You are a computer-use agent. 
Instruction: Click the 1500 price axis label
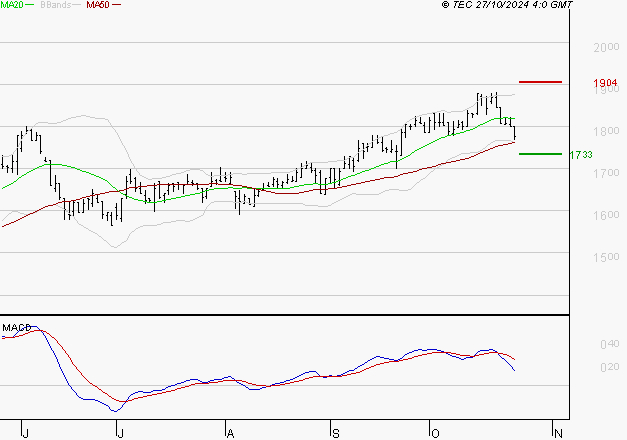[x=606, y=257]
